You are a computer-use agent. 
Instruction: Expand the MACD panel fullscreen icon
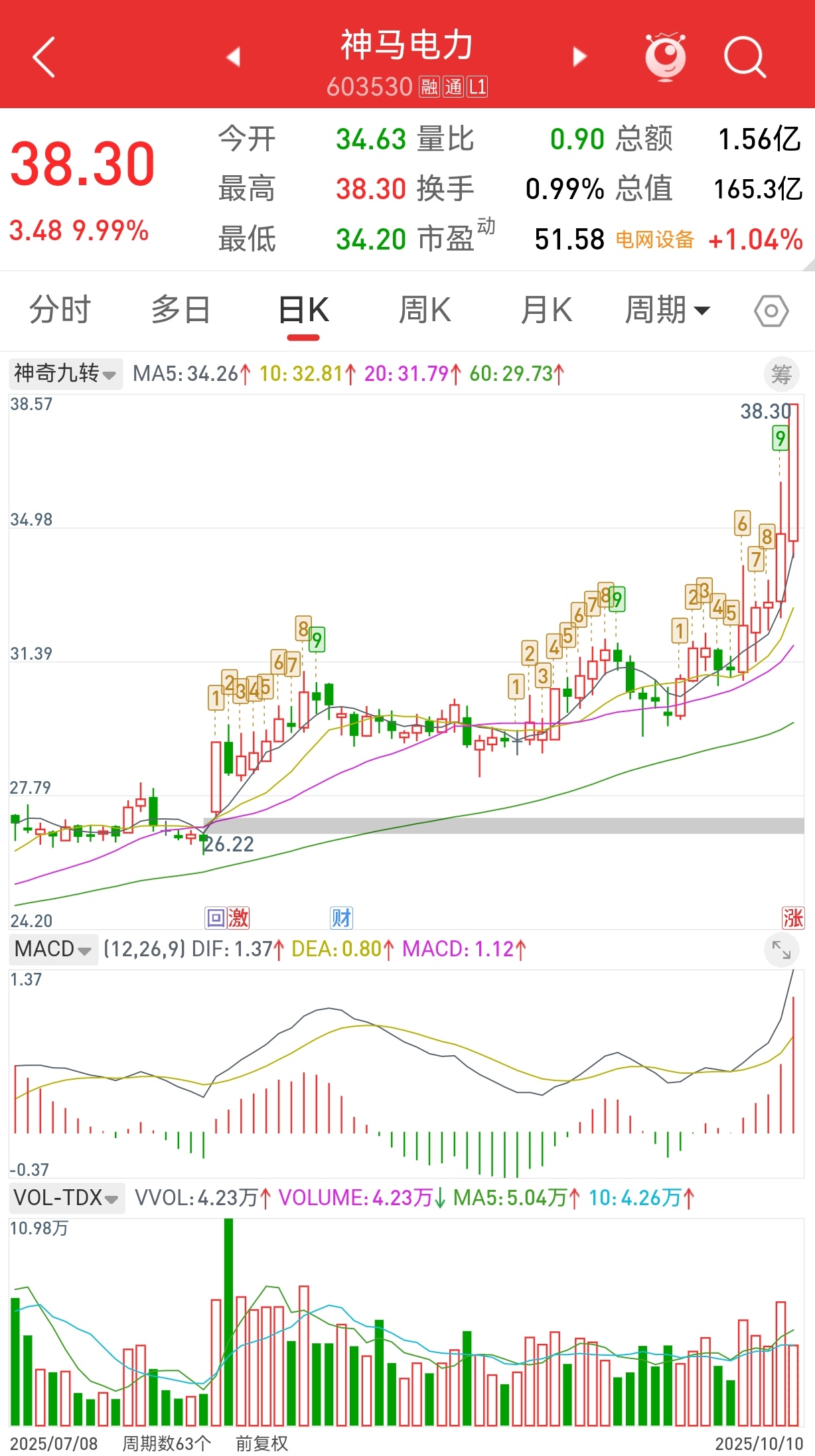pos(781,950)
